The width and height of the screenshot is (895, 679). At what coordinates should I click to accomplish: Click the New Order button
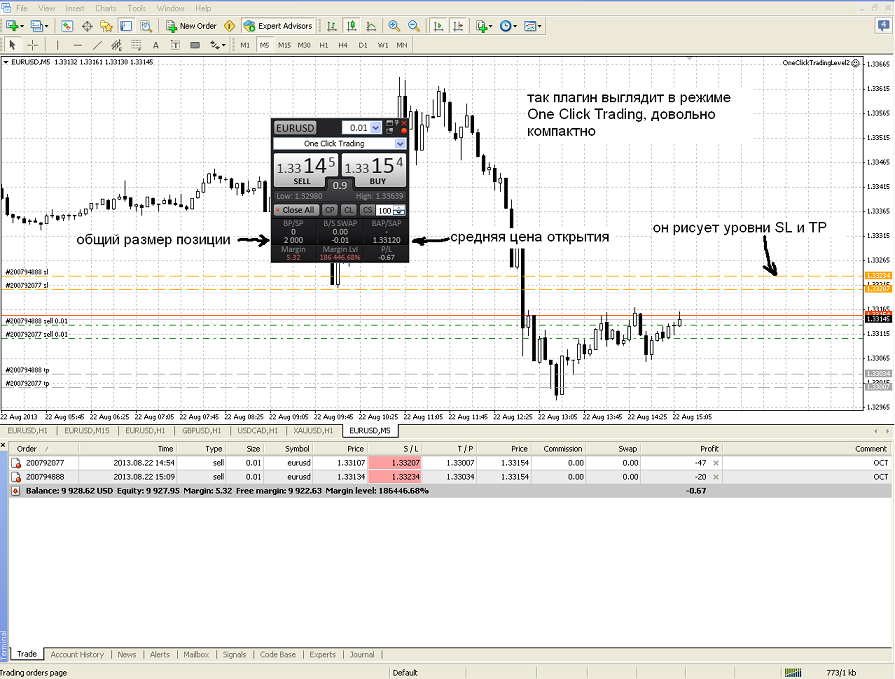click(192, 26)
